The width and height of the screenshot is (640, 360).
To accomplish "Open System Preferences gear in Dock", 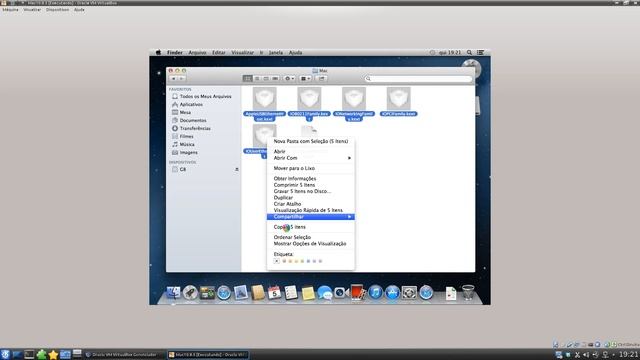I will 409,293.
